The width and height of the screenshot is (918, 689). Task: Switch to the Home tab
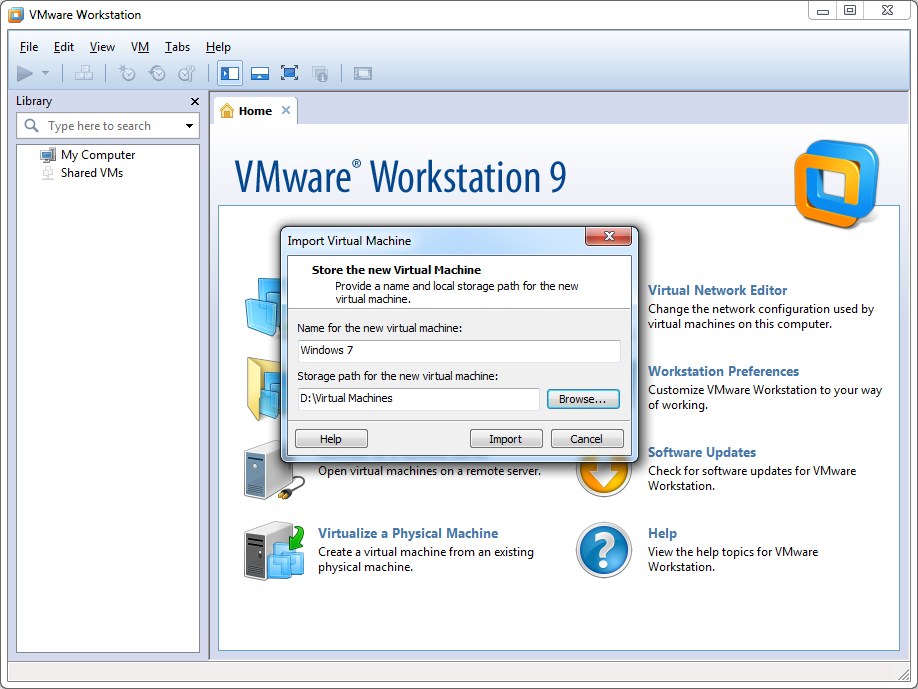(x=254, y=111)
